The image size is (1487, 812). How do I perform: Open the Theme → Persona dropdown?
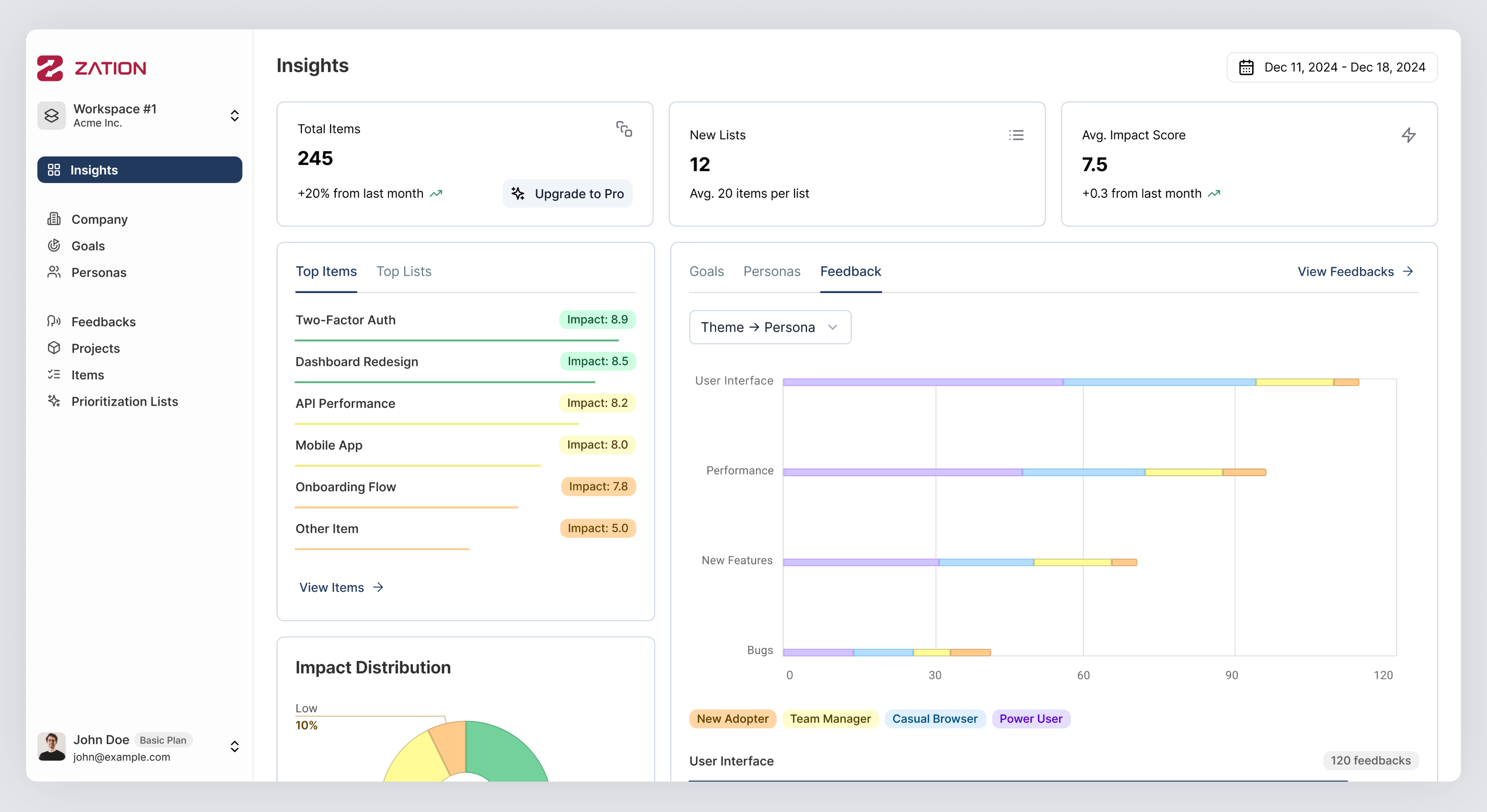769,327
